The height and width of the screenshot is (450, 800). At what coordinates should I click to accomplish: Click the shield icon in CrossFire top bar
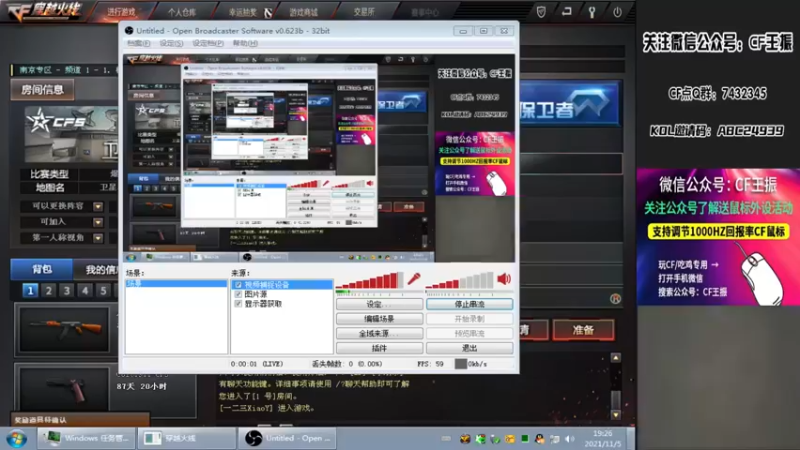tap(541, 12)
